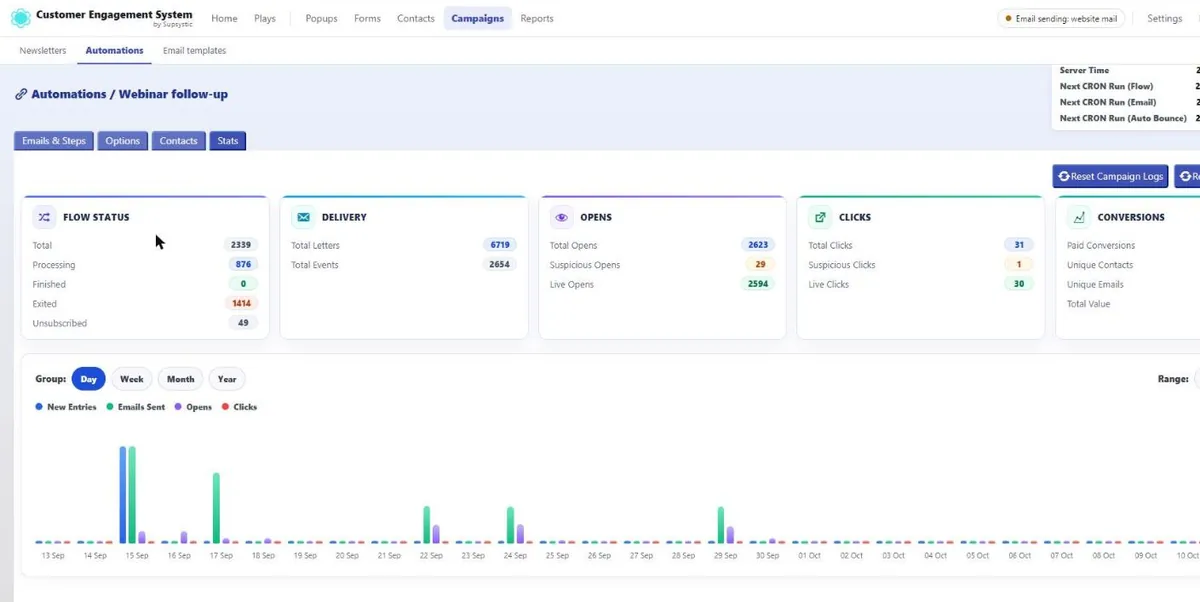Group the chart by Week
Screen dimensions: 1200x602
132,379
